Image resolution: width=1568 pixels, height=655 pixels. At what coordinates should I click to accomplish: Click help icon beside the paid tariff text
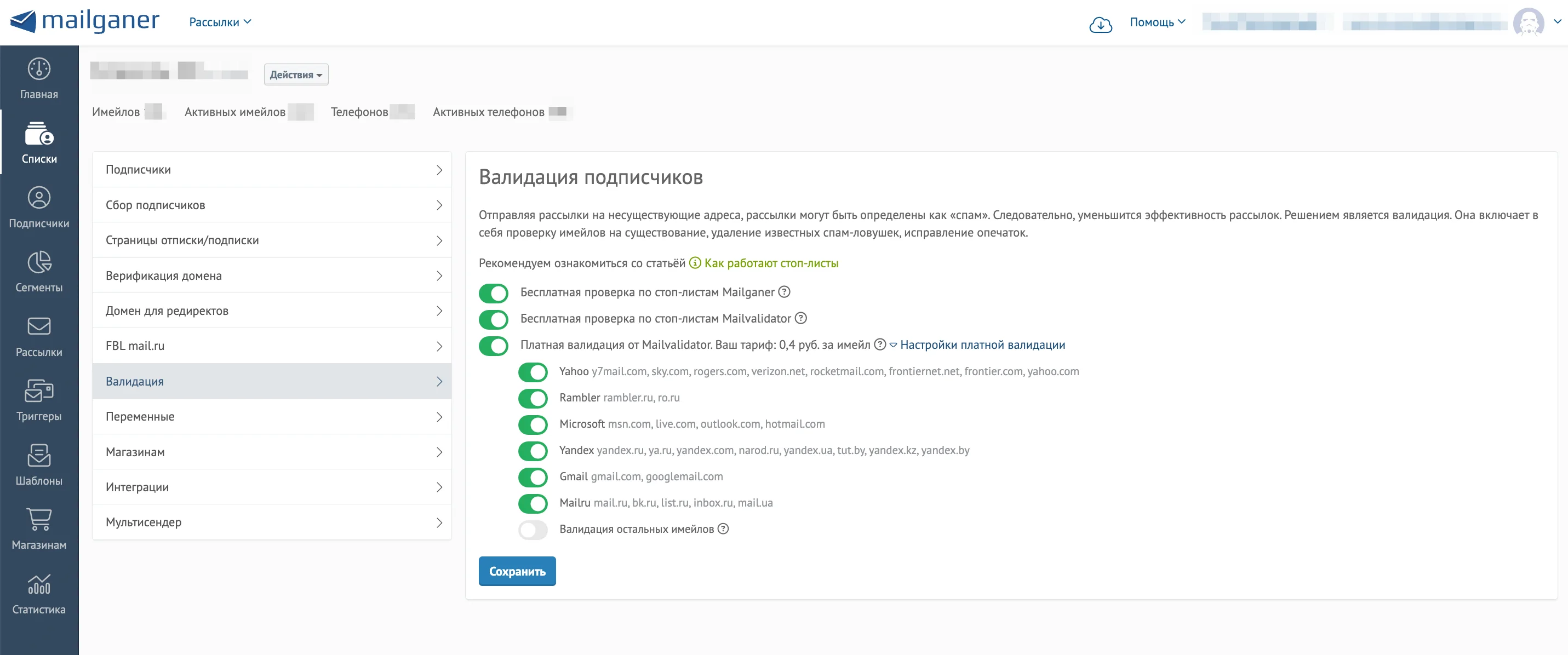coord(879,344)
